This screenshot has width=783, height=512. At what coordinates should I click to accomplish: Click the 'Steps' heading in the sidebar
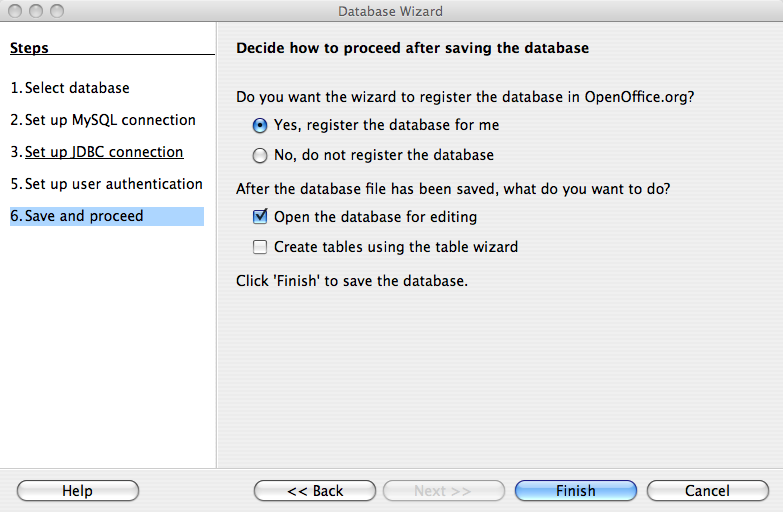pos(29,48)
